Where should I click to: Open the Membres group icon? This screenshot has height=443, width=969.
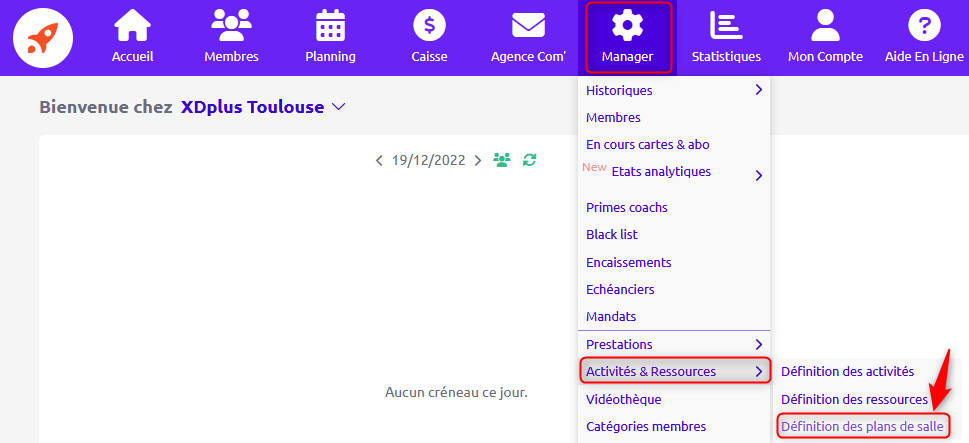pos(231,26)
